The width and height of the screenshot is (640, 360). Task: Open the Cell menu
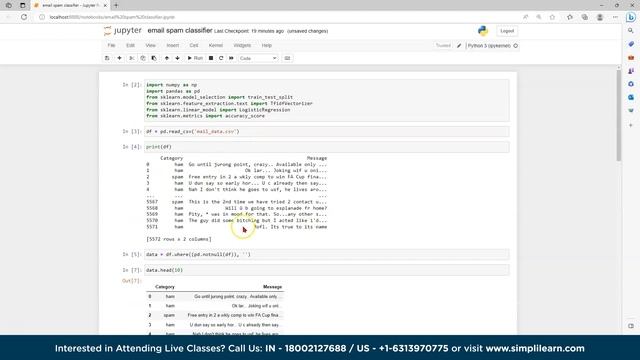coord(194,45)
